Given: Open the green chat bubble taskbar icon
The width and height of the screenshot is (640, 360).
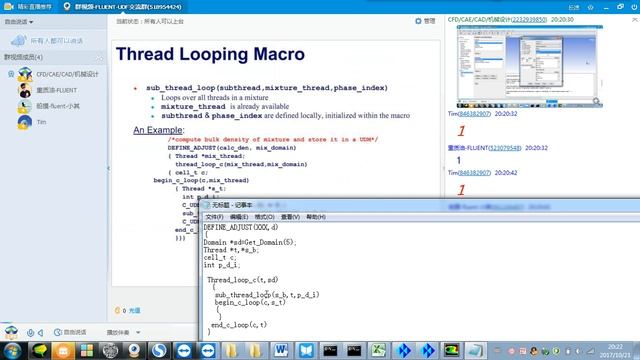Looking at the screenshot, I should (39, 351).
